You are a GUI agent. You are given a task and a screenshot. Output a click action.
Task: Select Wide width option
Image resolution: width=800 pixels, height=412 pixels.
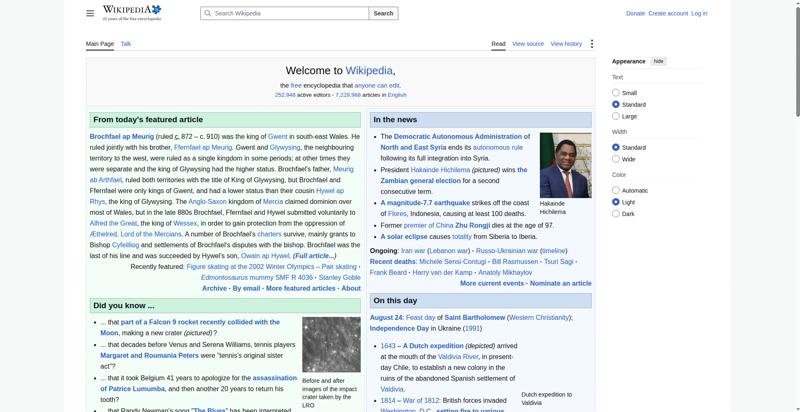(616, 159)
